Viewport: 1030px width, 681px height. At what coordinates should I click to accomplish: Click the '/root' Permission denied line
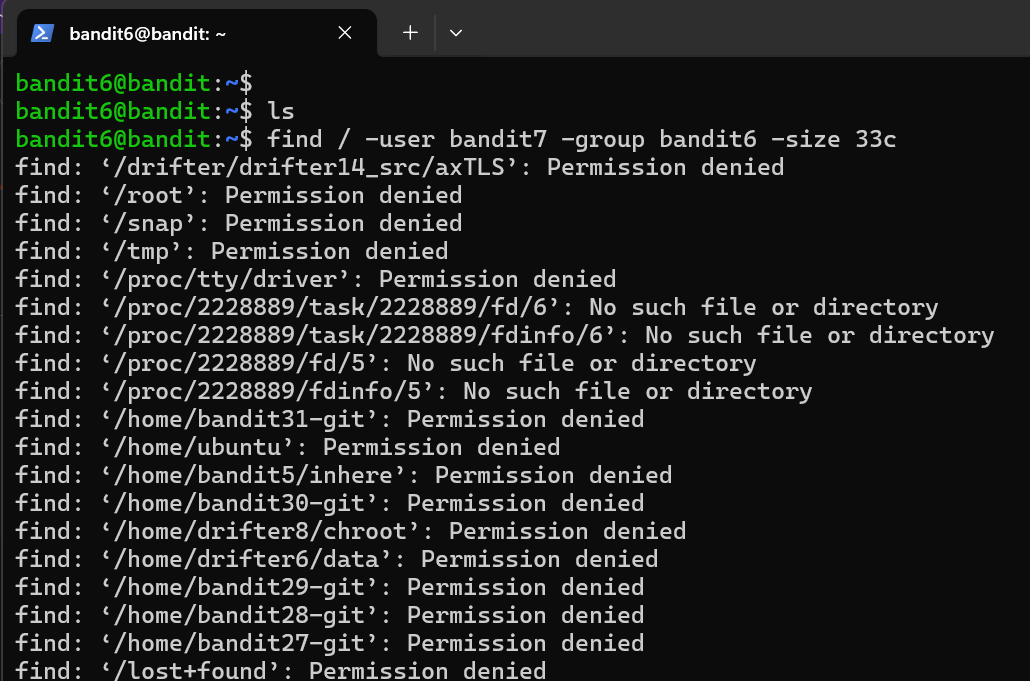click(240, 195)
